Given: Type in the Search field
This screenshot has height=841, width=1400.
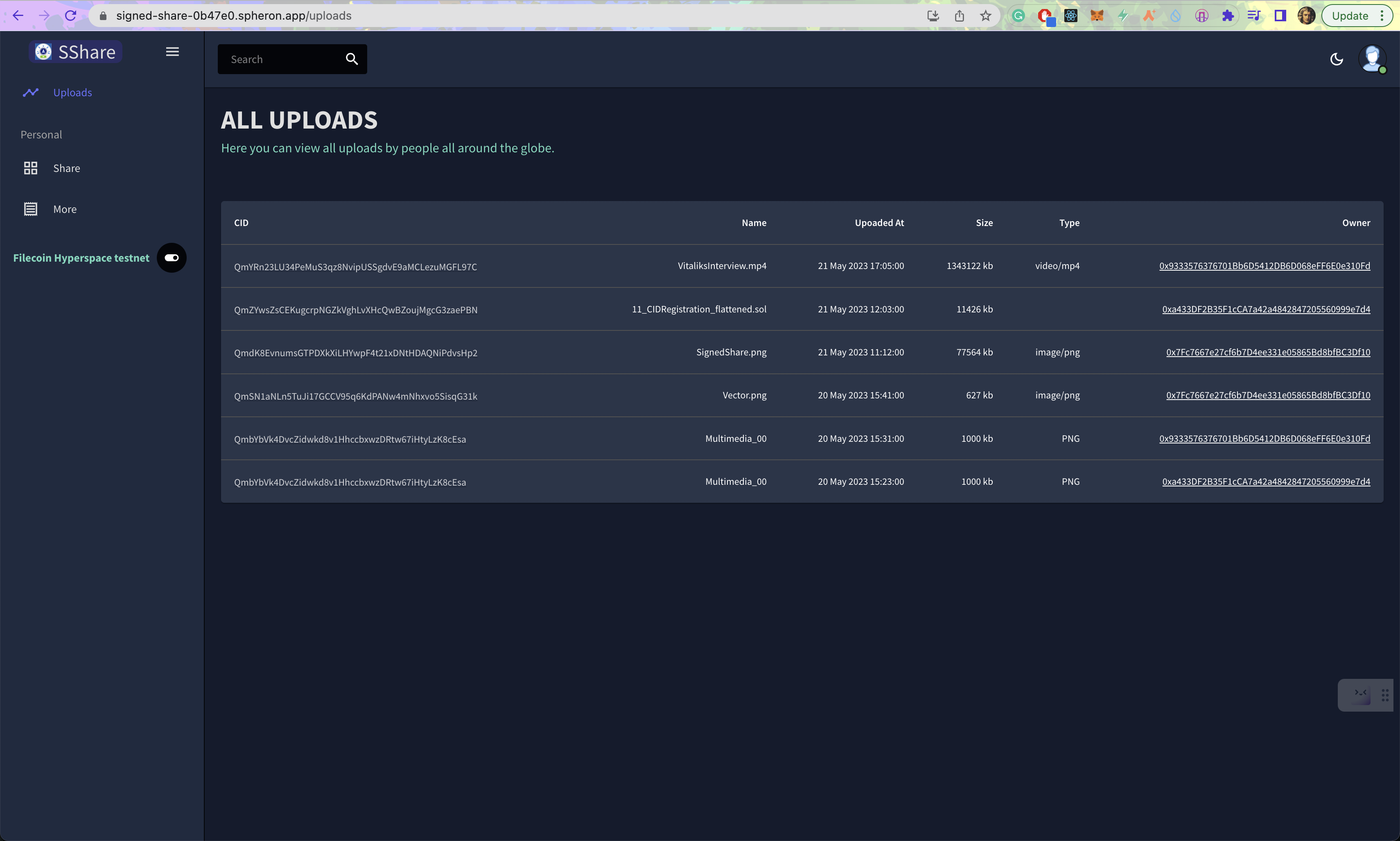Looking at the screenshot, I should coord(282,59).
